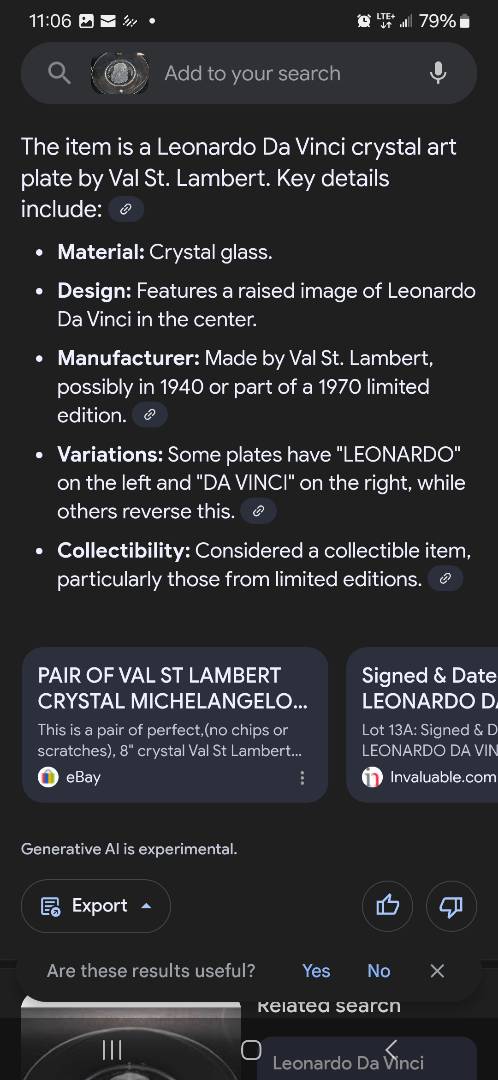Open source link icon after "others reverse this."
The image size is (498, 1080).
(x=259, y=511)
